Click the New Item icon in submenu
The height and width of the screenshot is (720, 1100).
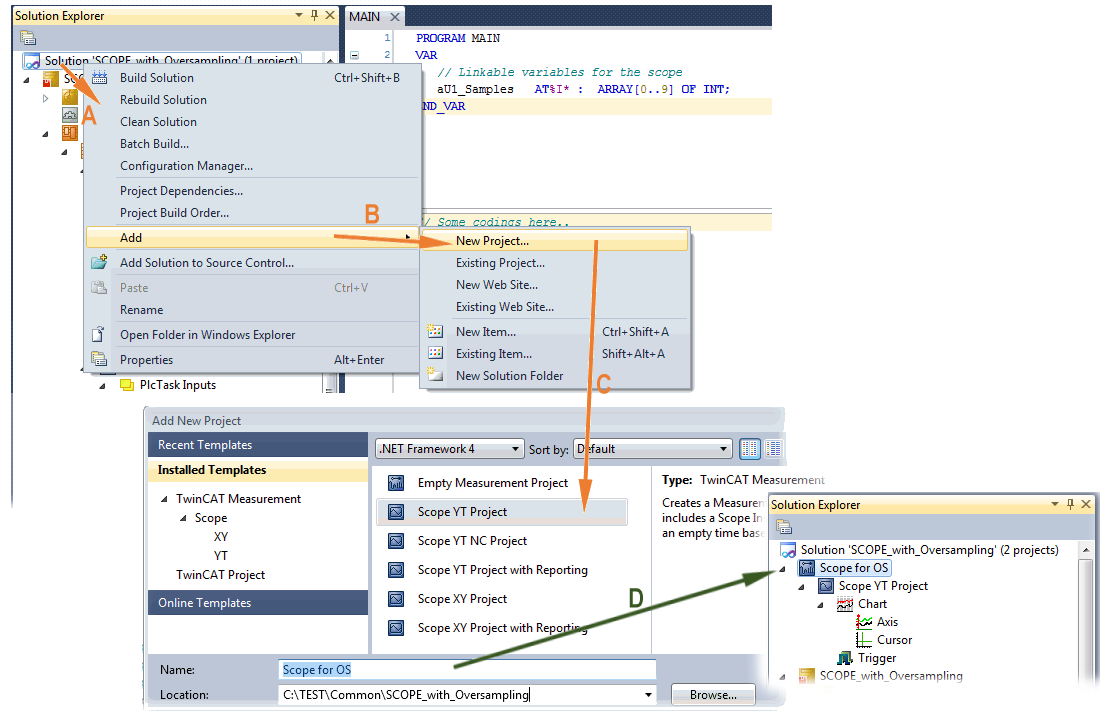435,331
